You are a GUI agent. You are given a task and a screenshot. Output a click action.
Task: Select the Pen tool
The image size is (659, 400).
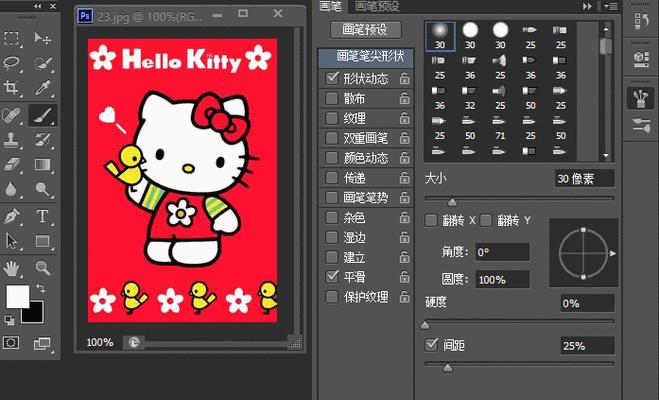point(11,216)
